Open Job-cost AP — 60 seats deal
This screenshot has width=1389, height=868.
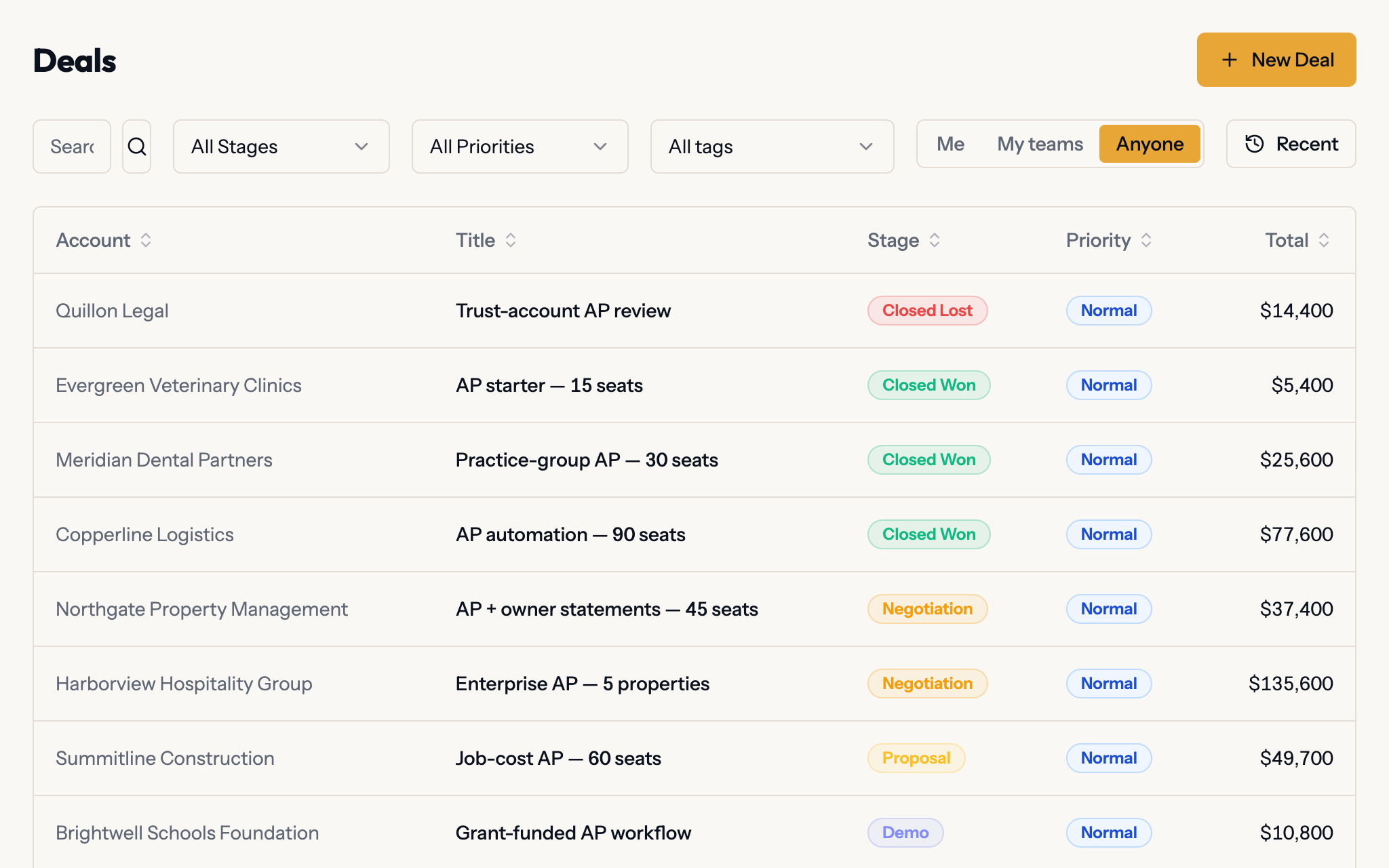point(558,758)
